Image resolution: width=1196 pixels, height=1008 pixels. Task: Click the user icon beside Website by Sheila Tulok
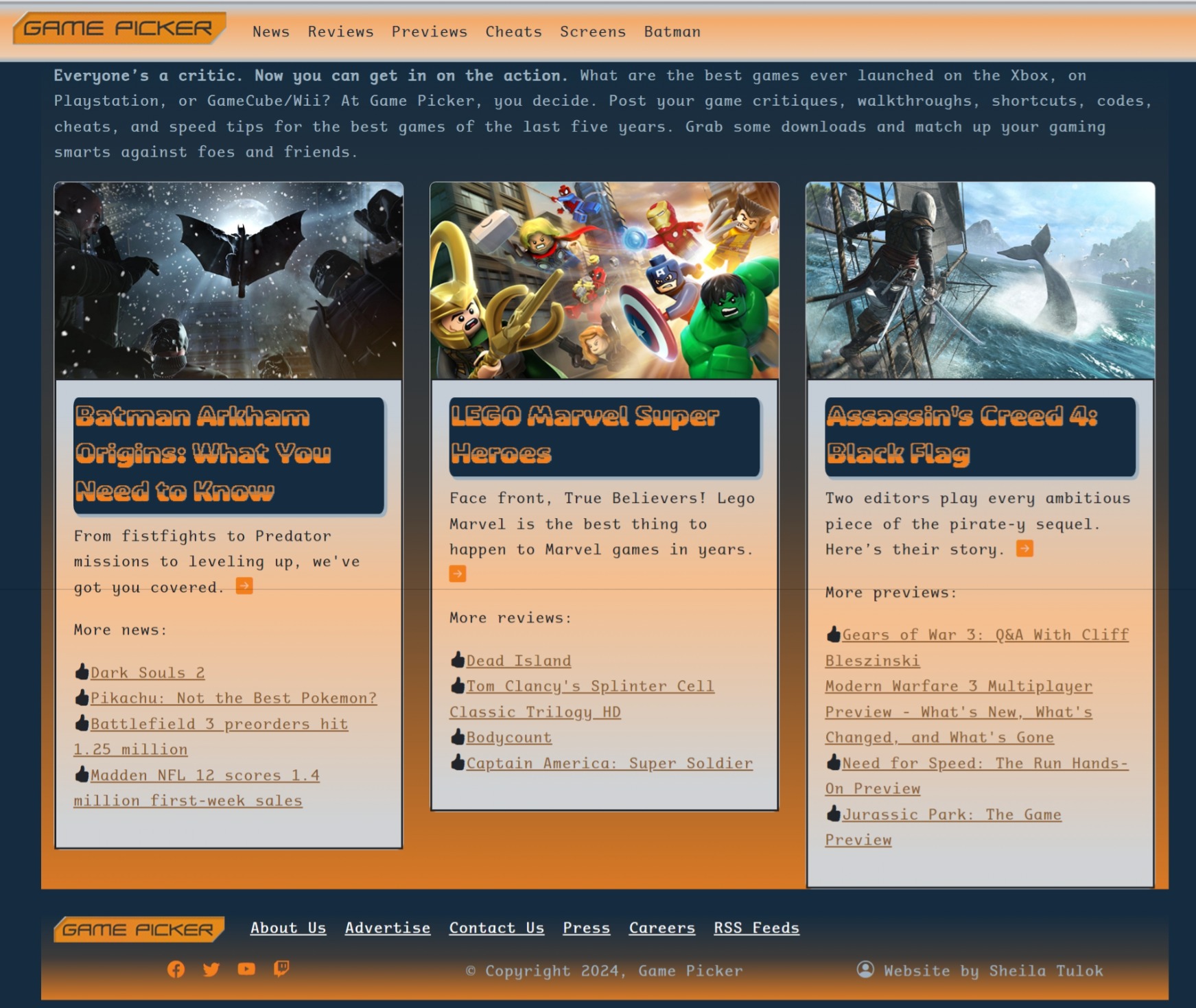coord(865,969)
